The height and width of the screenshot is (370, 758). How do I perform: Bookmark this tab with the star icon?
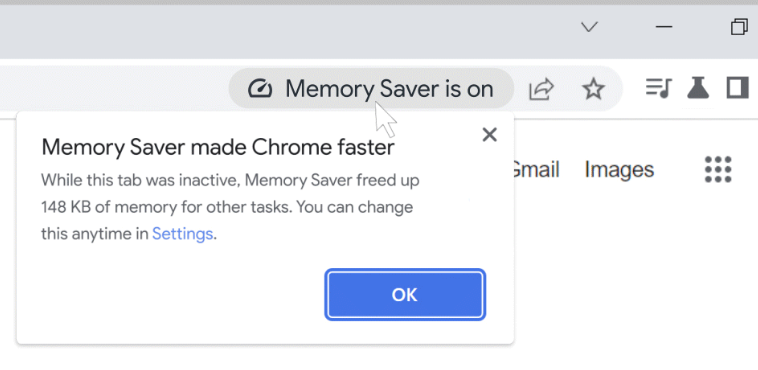coord(593,89)
